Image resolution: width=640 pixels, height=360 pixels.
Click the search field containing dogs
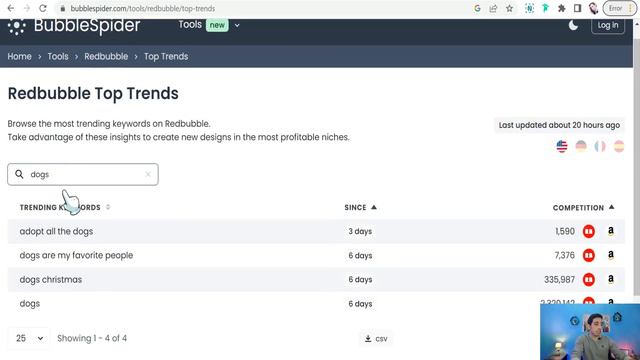coord(83,174)
